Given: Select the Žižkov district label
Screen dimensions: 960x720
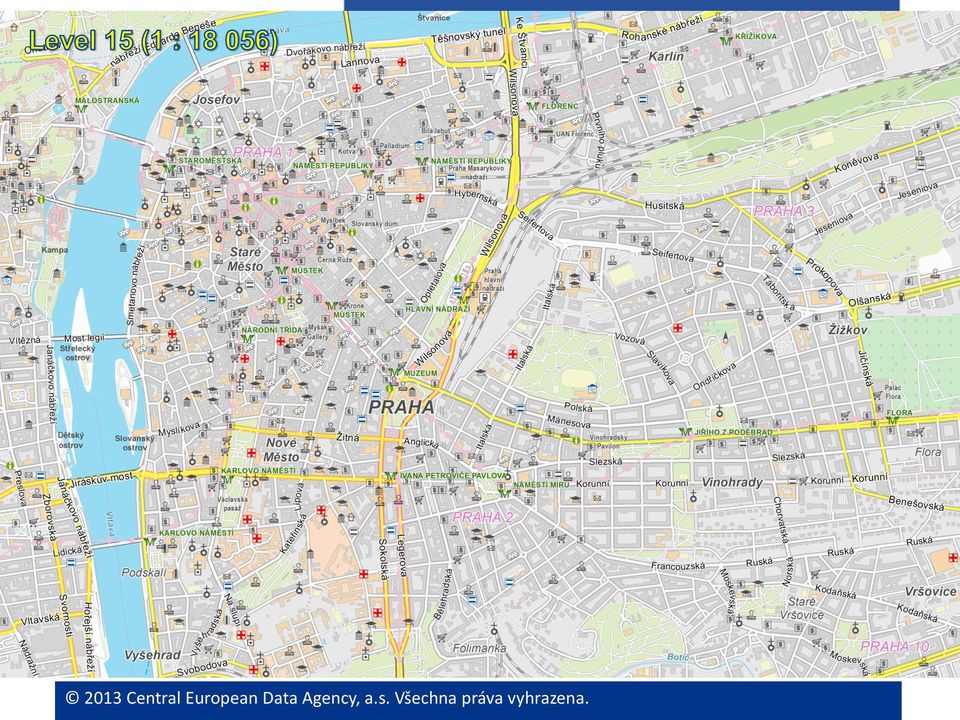Looking at the screenshot, I should coord(848,330).
